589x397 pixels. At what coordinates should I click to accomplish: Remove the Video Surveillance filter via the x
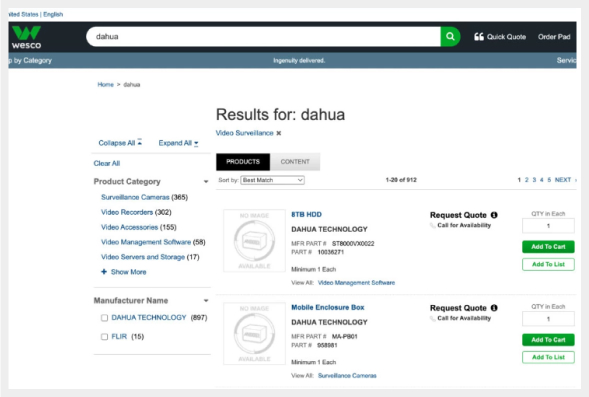pos(279,133)
